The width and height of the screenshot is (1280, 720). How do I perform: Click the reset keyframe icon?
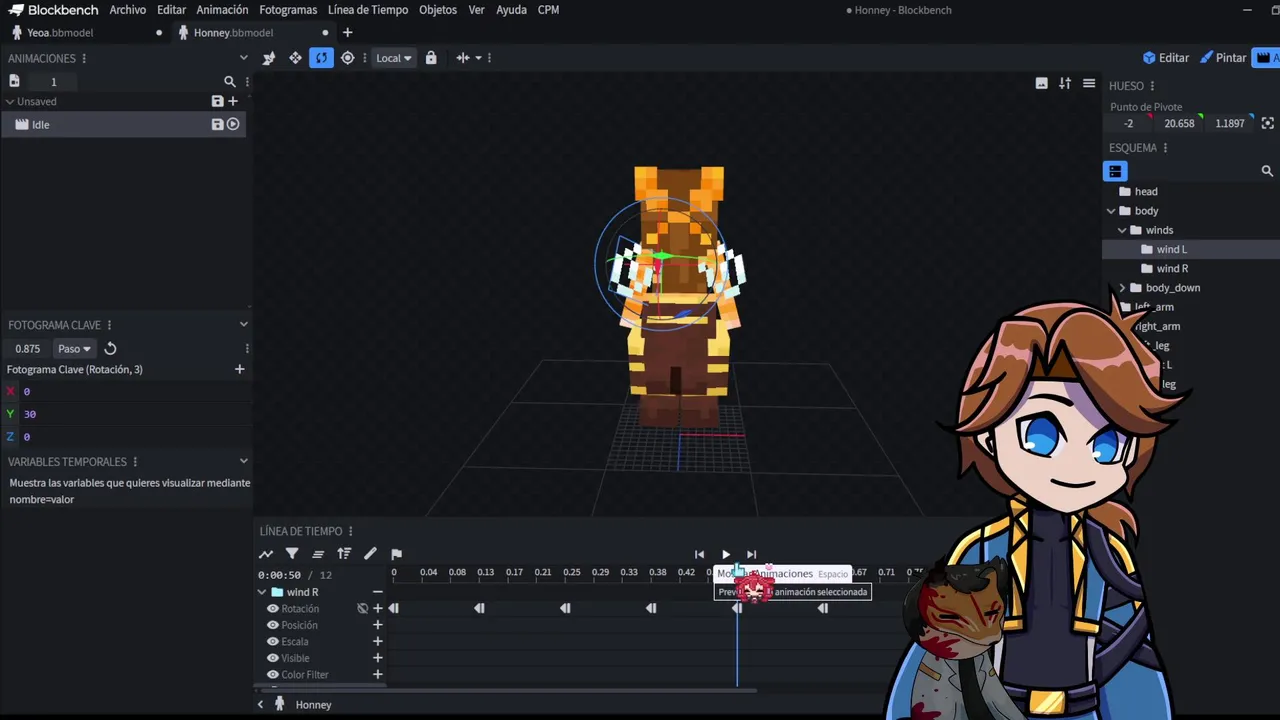pyautogui.click(x=111, y=349)
